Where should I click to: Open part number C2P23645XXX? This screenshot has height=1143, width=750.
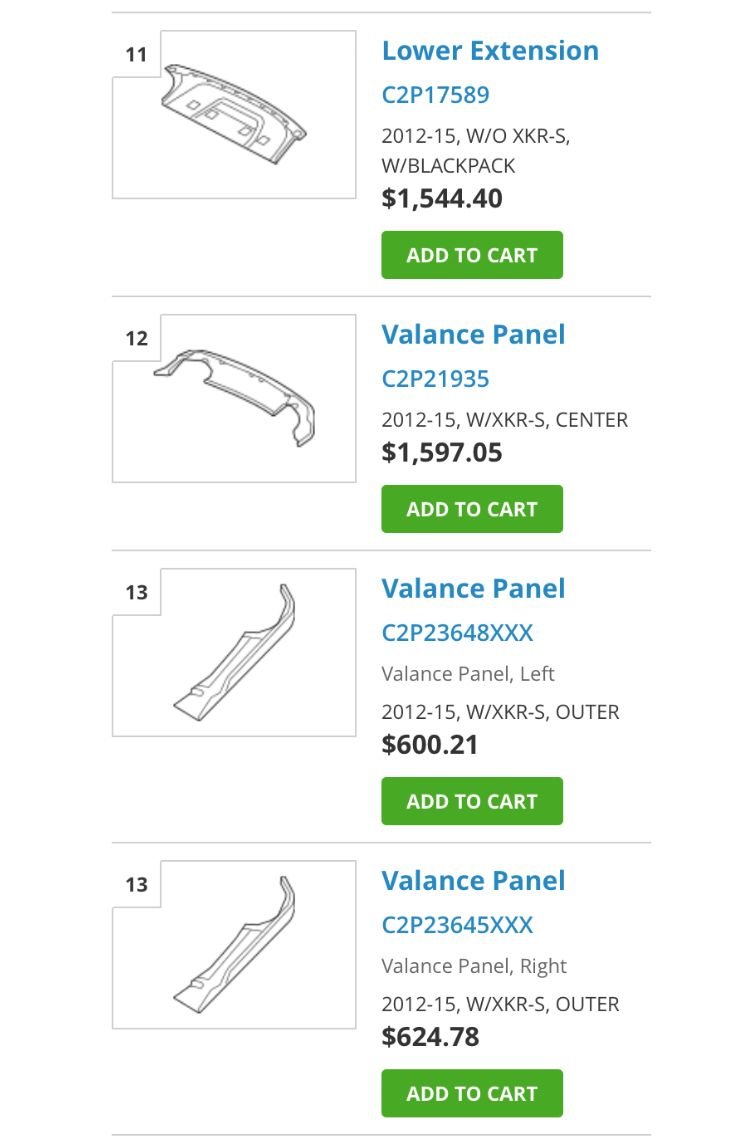(457, 925)
